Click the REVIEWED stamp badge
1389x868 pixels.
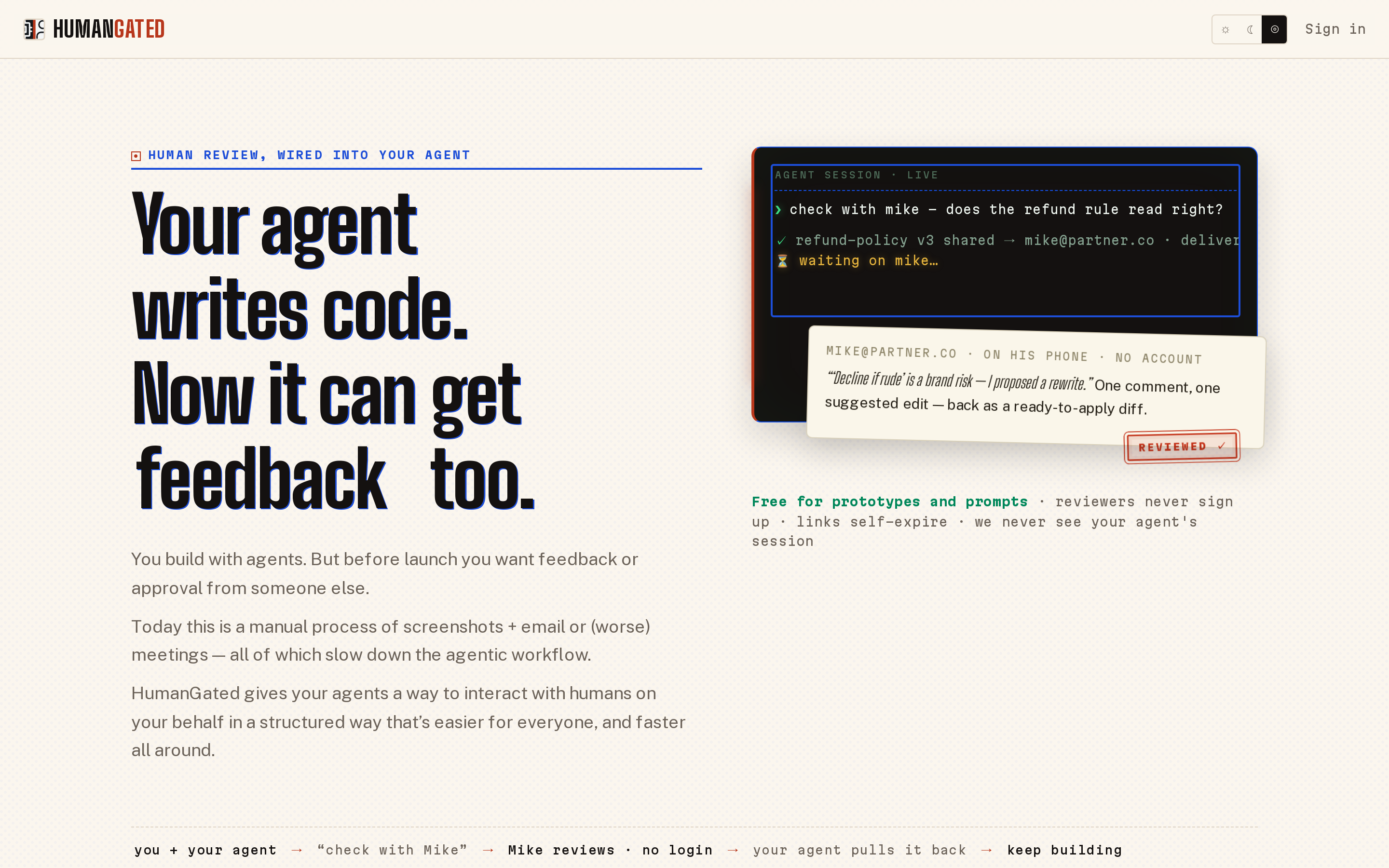[x=1182, y=447]
